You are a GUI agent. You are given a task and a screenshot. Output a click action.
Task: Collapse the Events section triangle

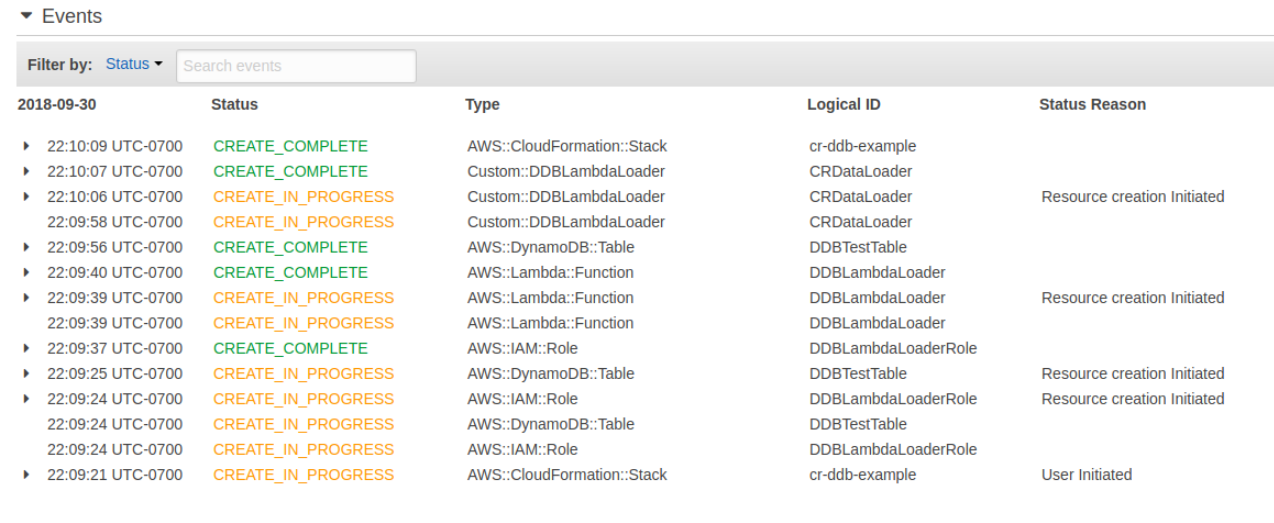point(26,17)
